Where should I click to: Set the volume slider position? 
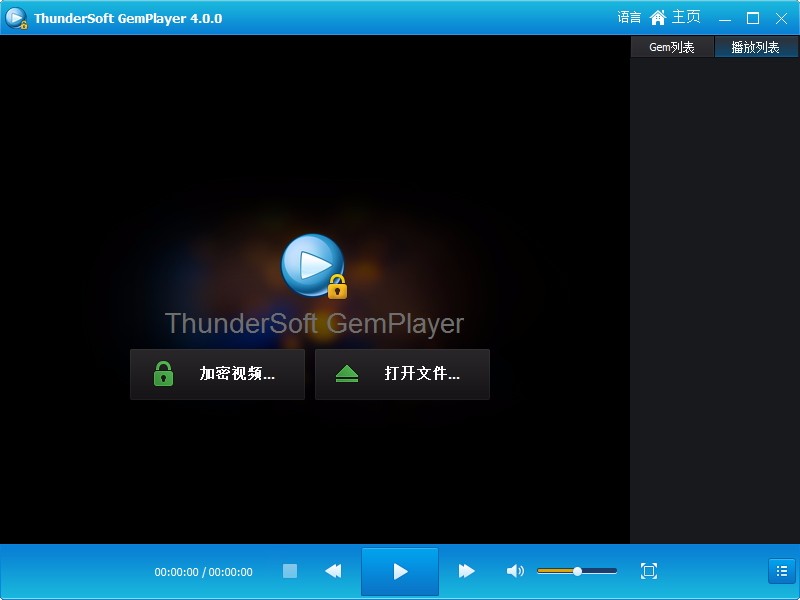pos(577,571)
